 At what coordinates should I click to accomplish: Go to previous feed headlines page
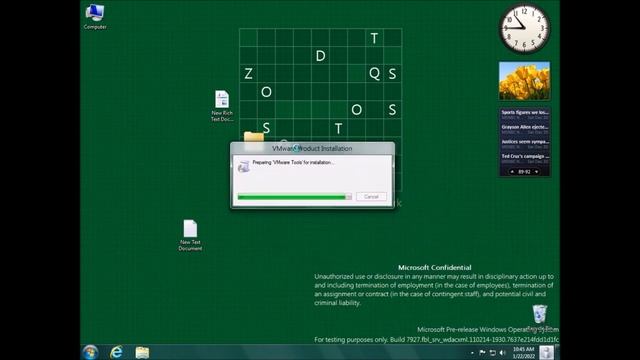coord(512,172)
